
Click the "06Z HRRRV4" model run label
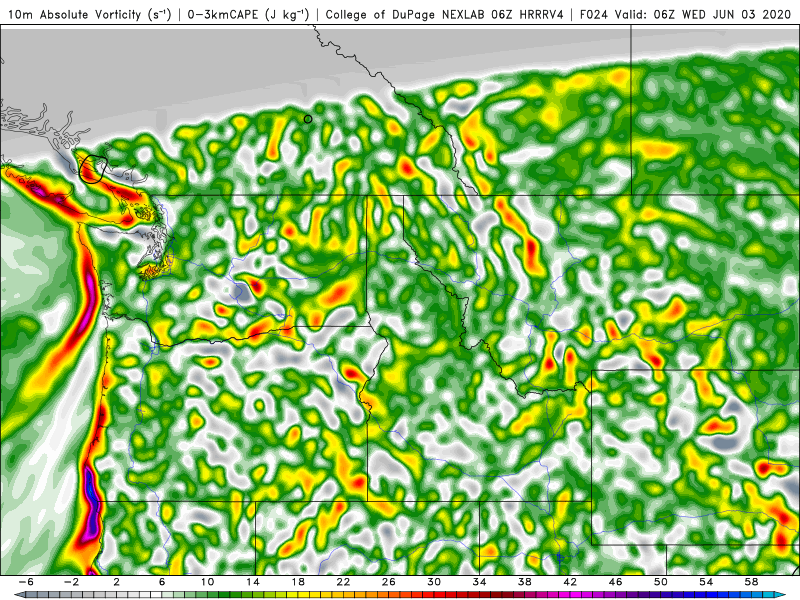click(527, 14)
